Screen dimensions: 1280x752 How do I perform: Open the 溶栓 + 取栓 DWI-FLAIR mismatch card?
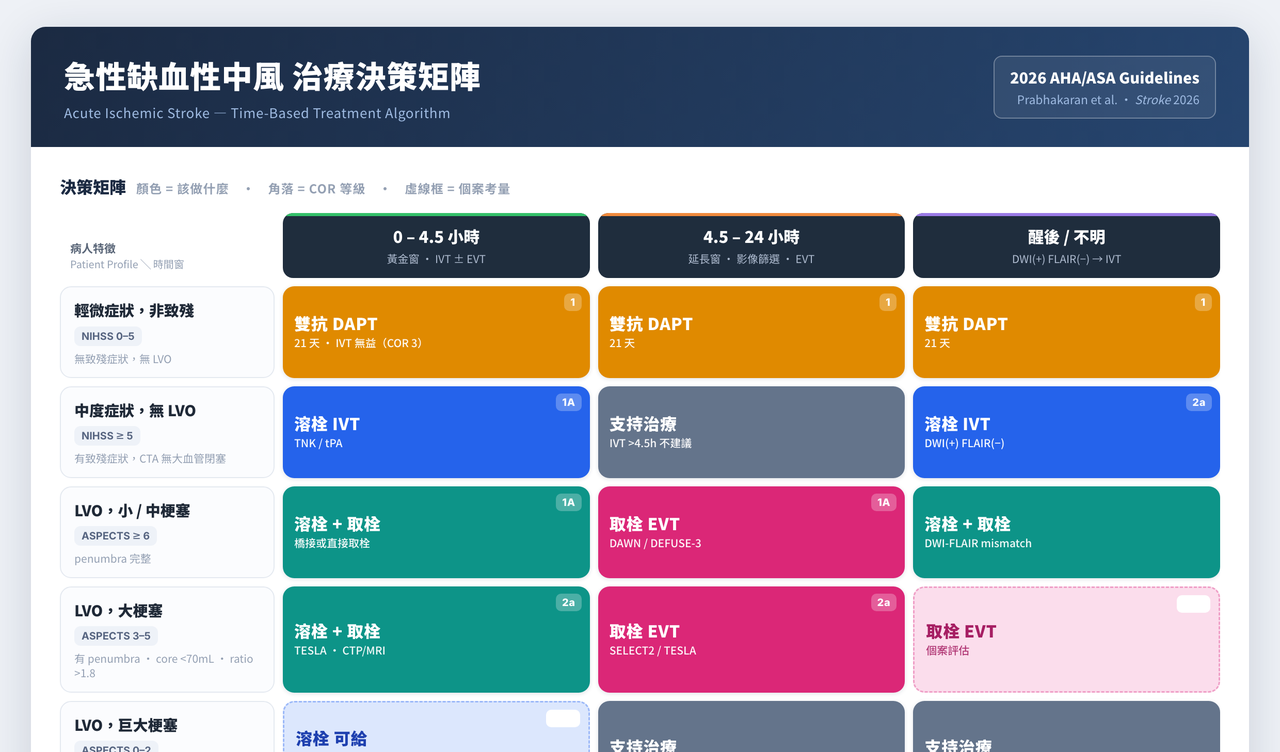[1066, 532]
